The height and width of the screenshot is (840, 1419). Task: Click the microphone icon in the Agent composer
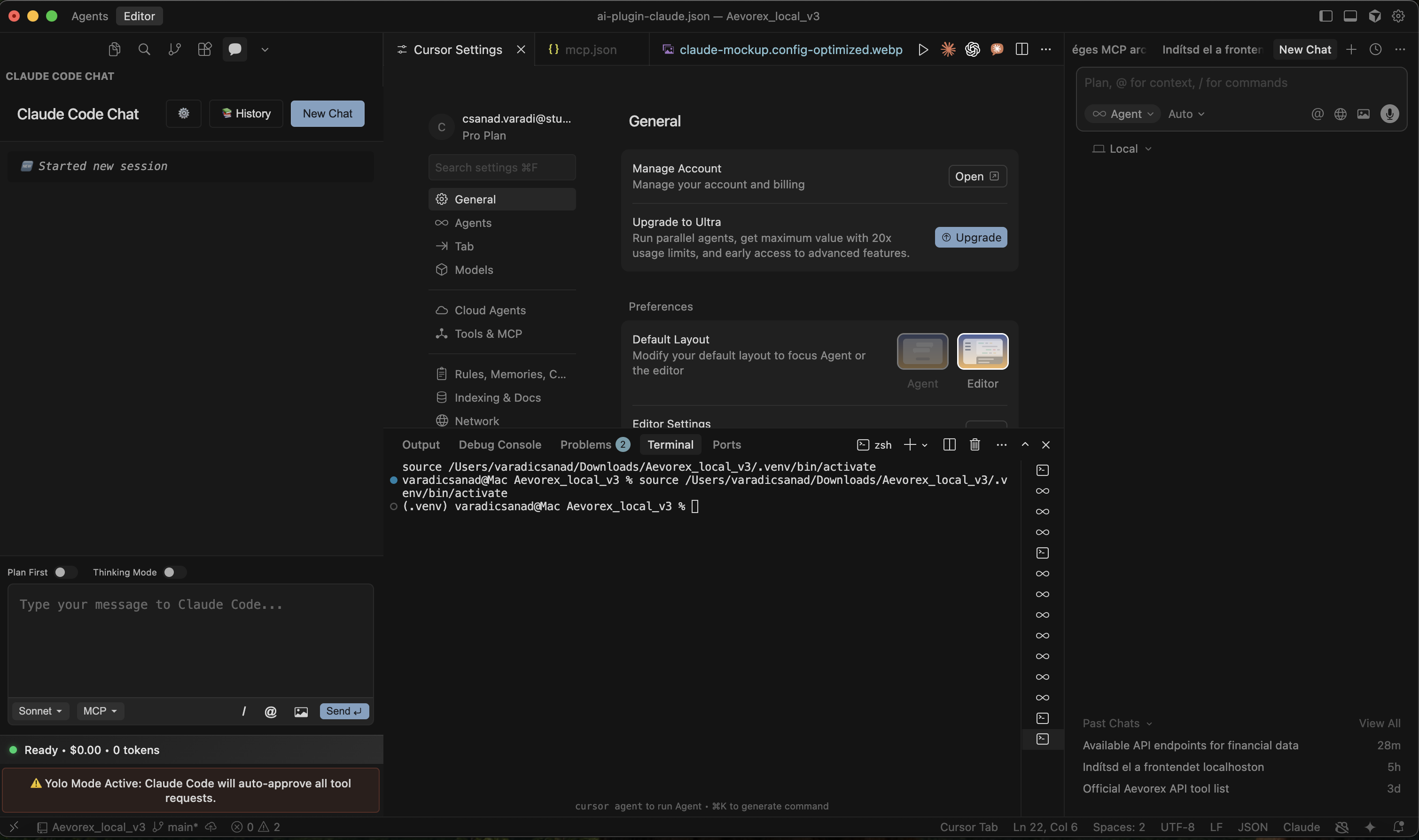tap(1390, 113)
